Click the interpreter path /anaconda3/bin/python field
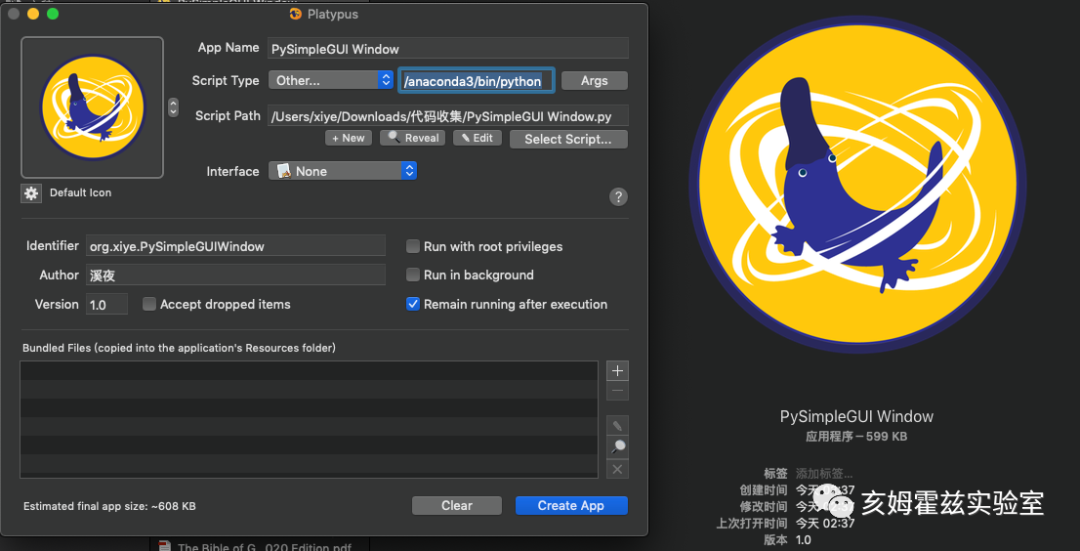 tap(476, 81)
